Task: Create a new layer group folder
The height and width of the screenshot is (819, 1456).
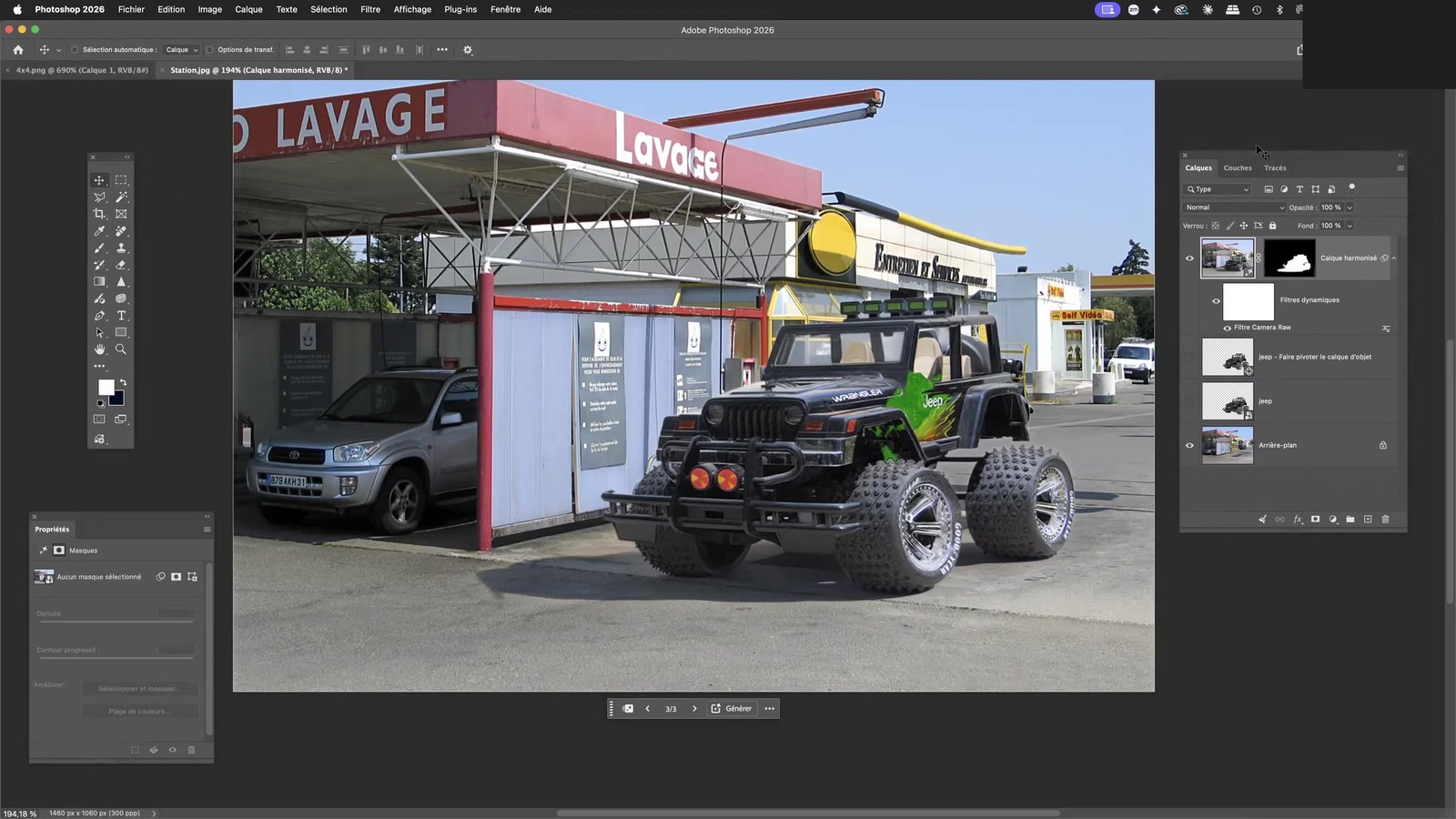Action: tap(1350, 520)
